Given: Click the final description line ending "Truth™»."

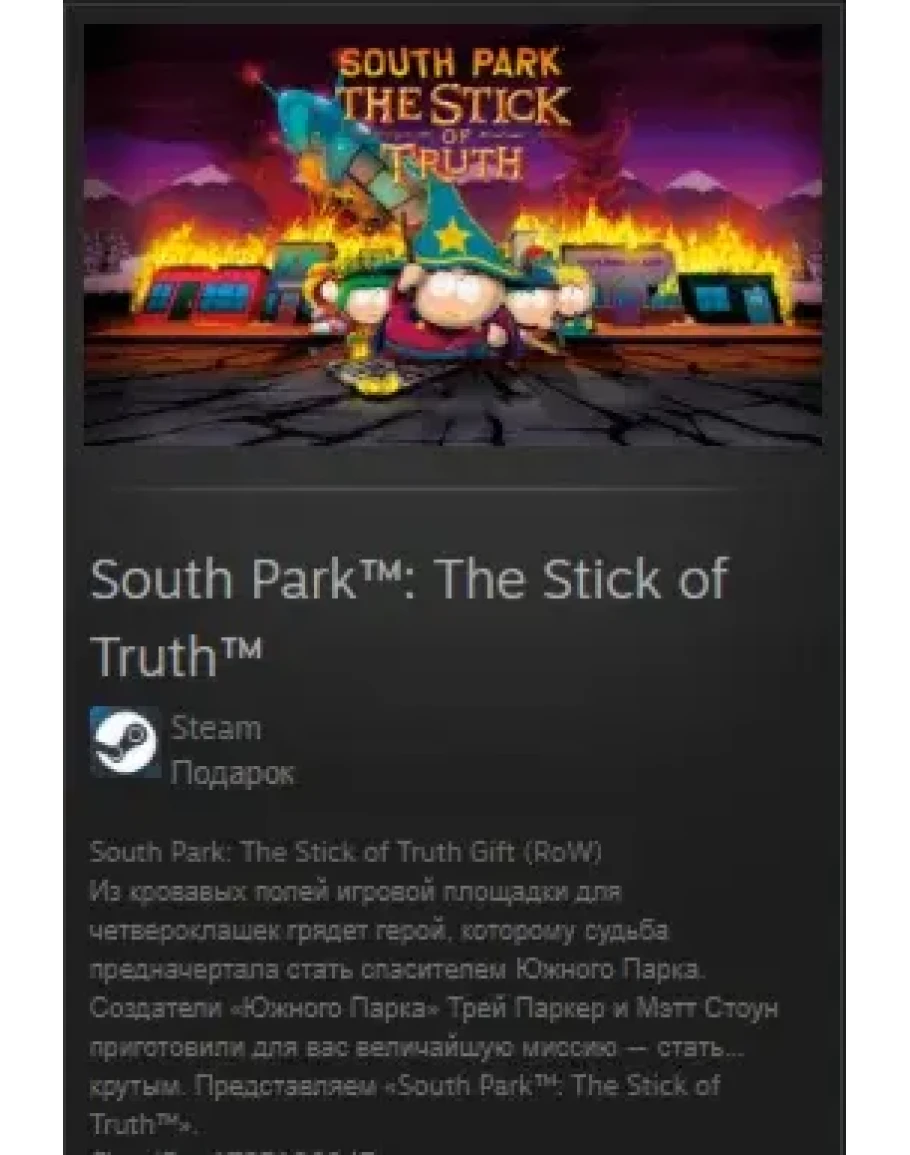Looking at the screenshot, I should pyautogui.click(x=144, y=1124).
